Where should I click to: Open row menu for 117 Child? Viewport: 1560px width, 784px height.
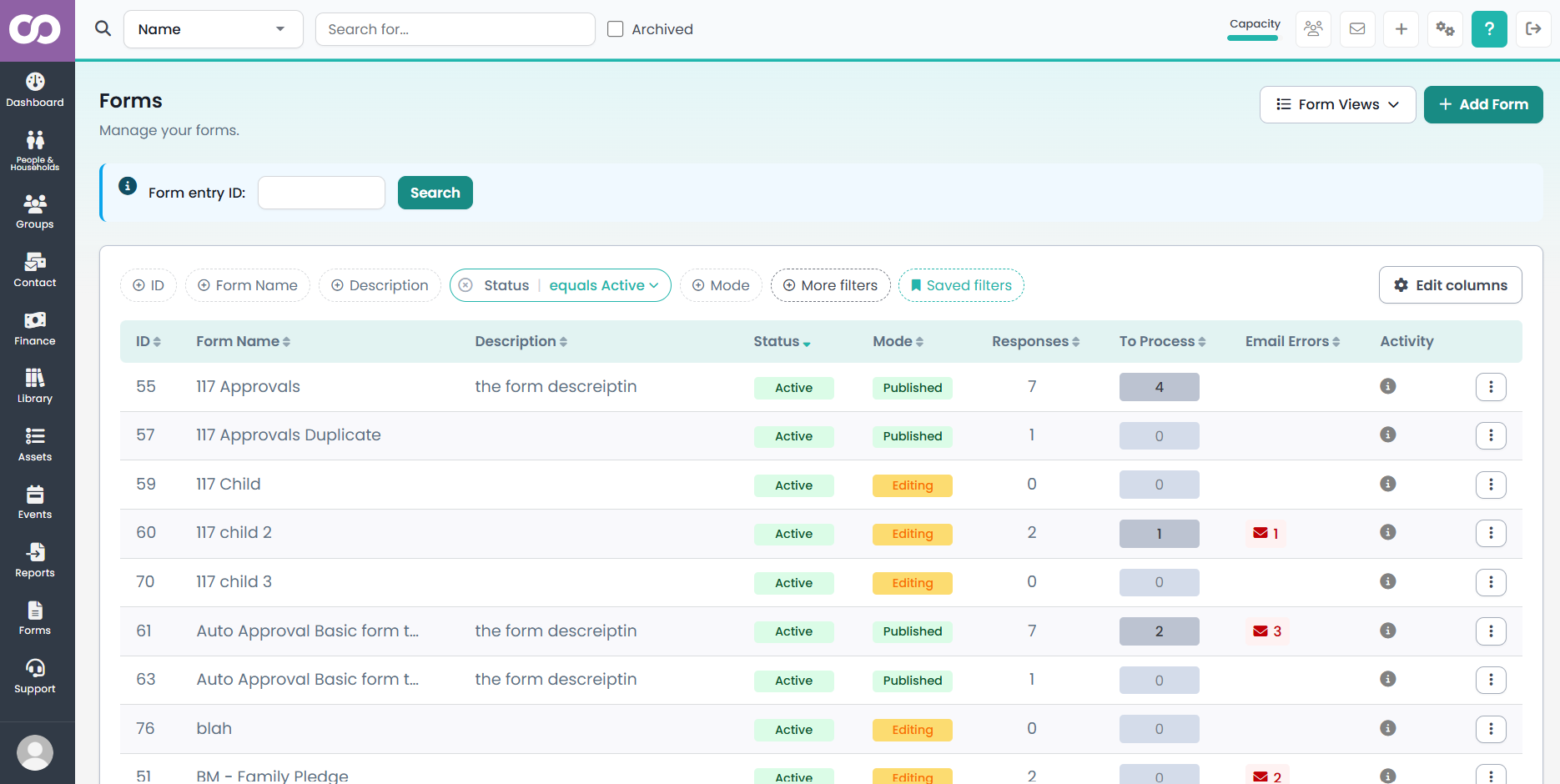[x=1491, y=485]
